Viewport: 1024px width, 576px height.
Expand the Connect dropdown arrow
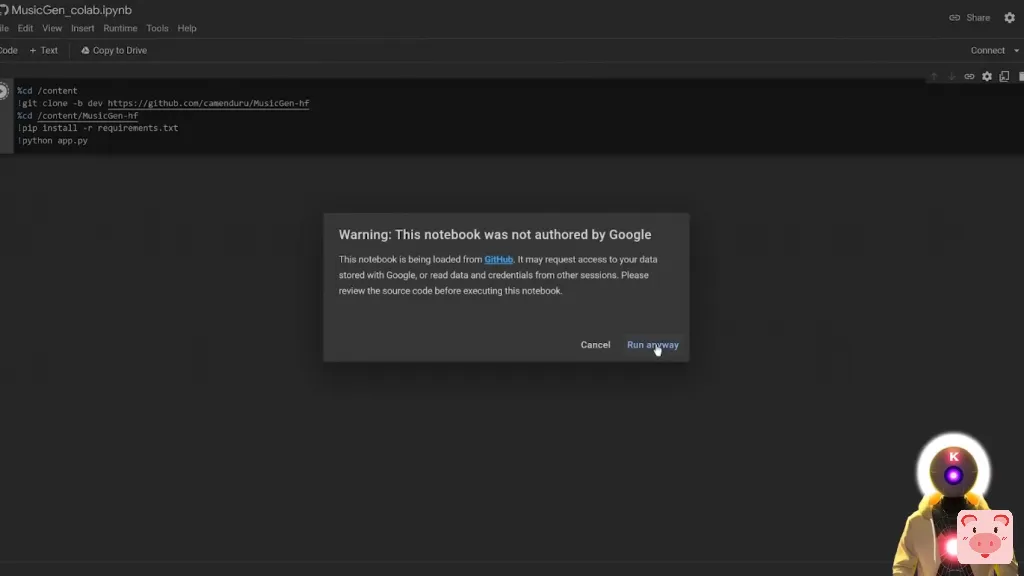coord(1016,50)
